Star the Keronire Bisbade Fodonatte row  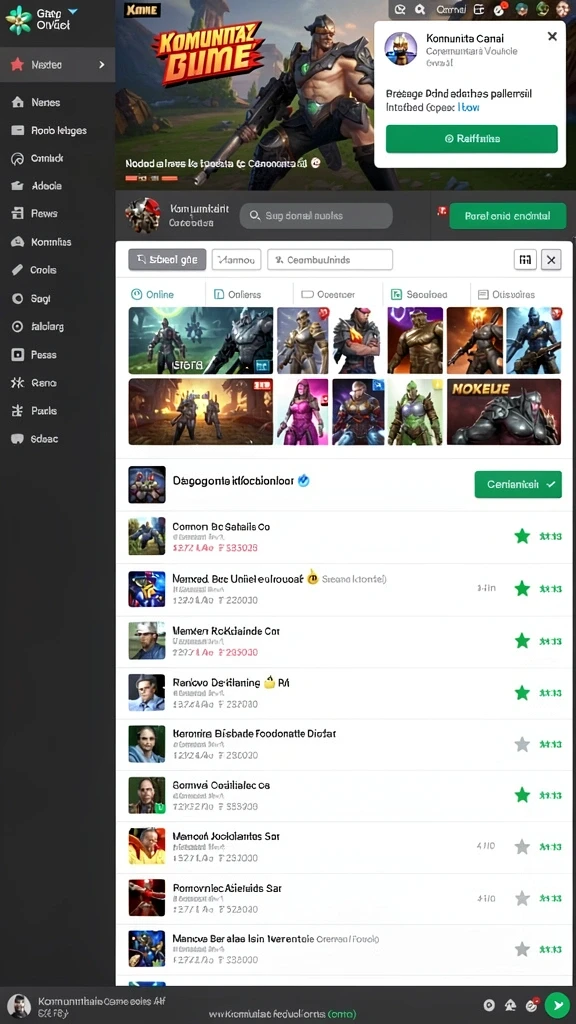[522, 744]
